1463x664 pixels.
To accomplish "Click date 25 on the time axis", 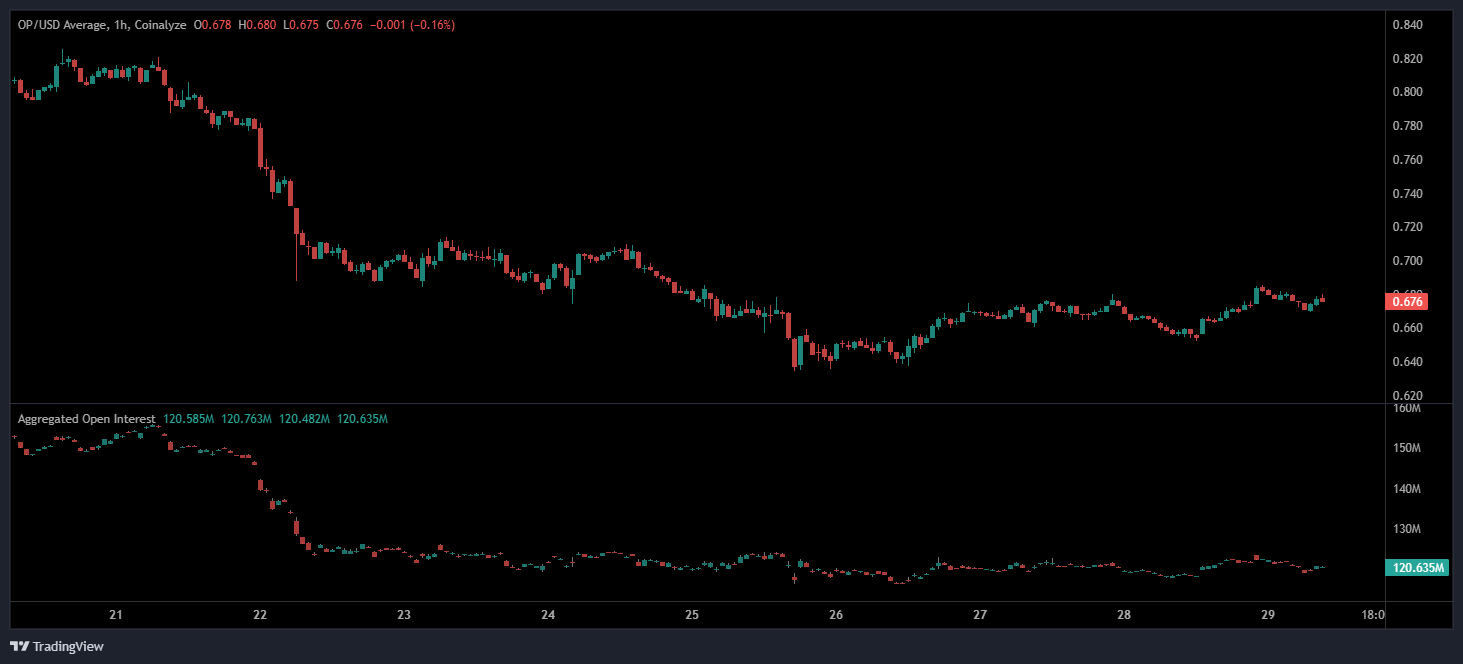I will click(692, 615).
